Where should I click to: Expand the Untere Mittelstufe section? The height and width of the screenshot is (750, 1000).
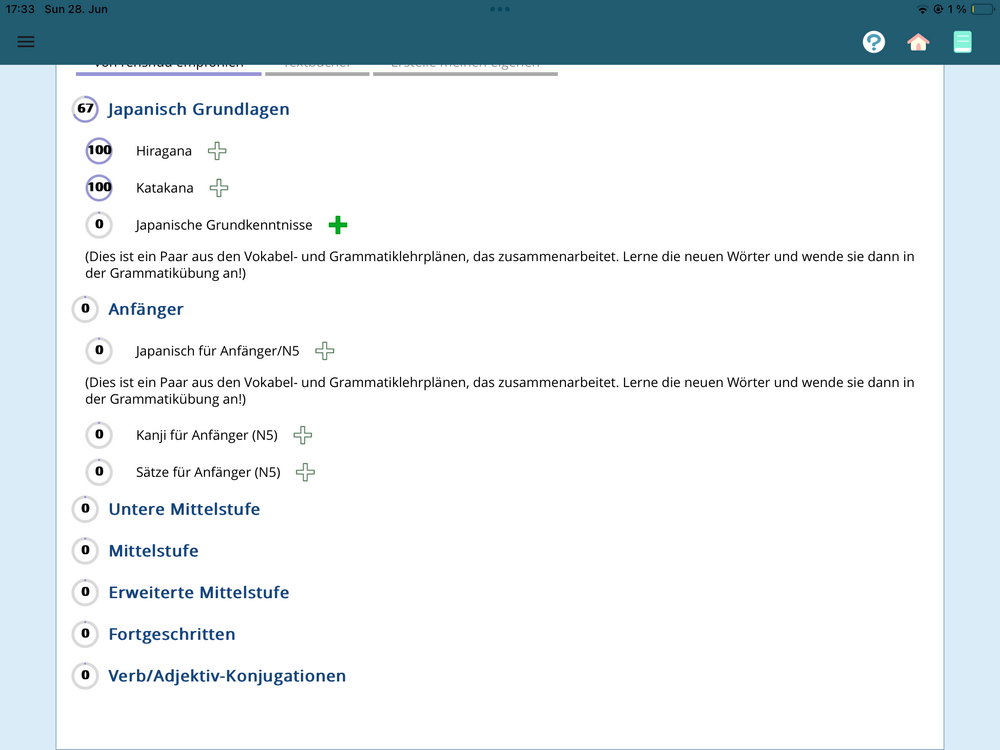click(184, 509)
